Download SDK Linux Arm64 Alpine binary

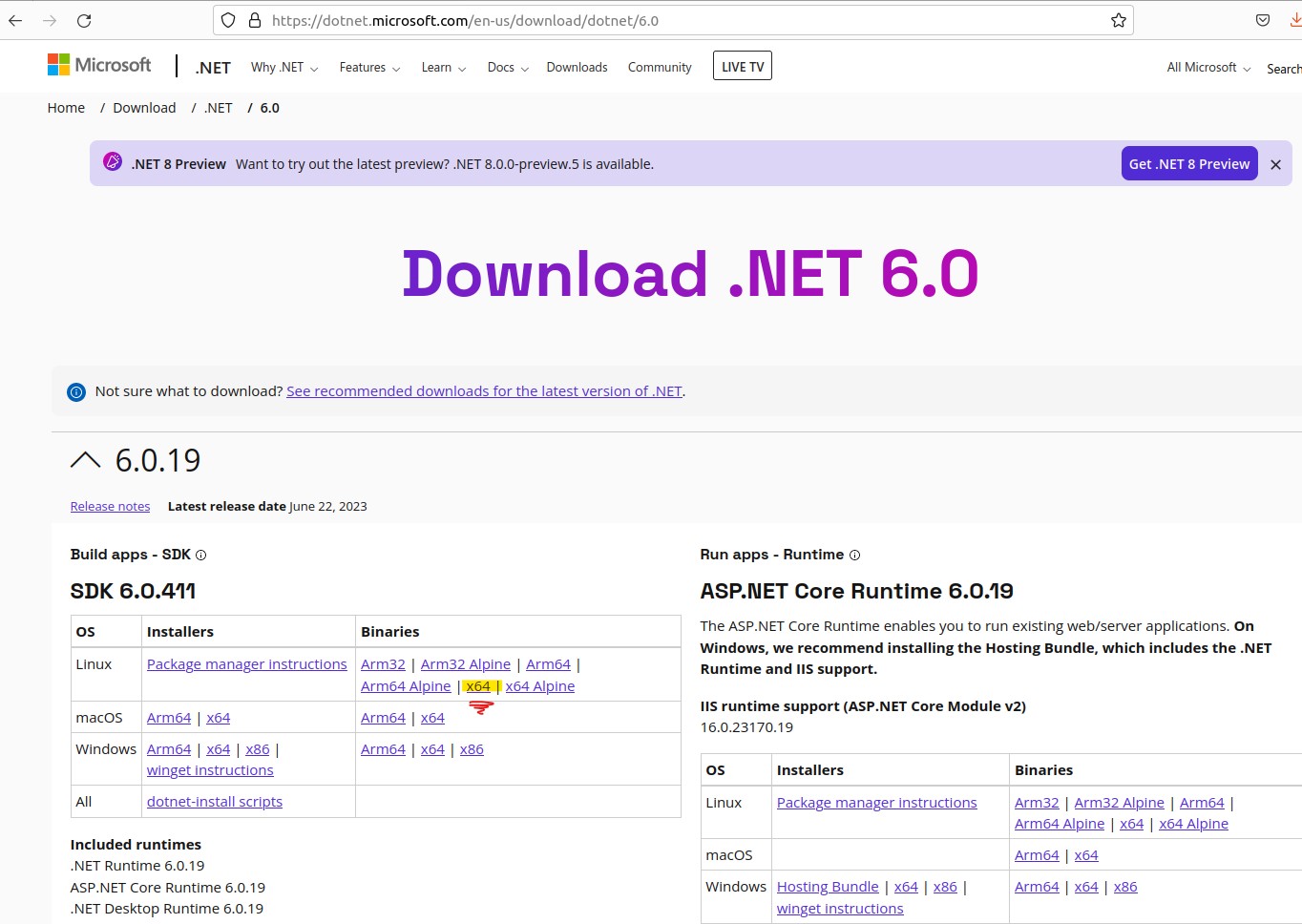pyautogui.click(x=406, y=686)
